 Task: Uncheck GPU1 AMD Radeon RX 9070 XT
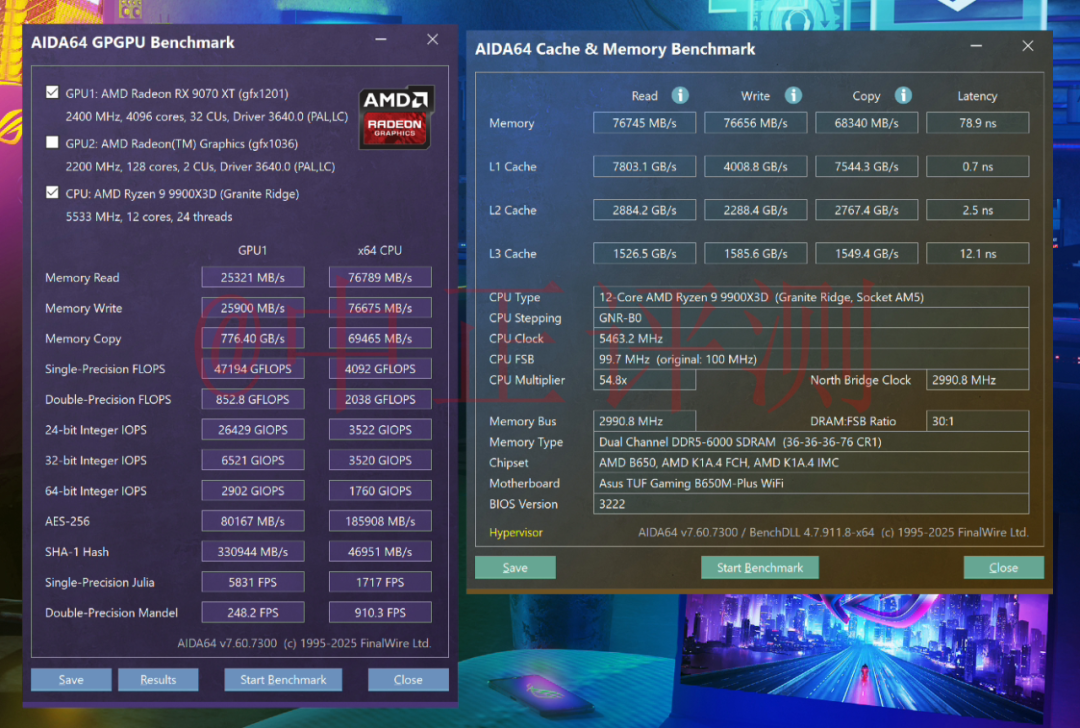click(x=52, y=92)
